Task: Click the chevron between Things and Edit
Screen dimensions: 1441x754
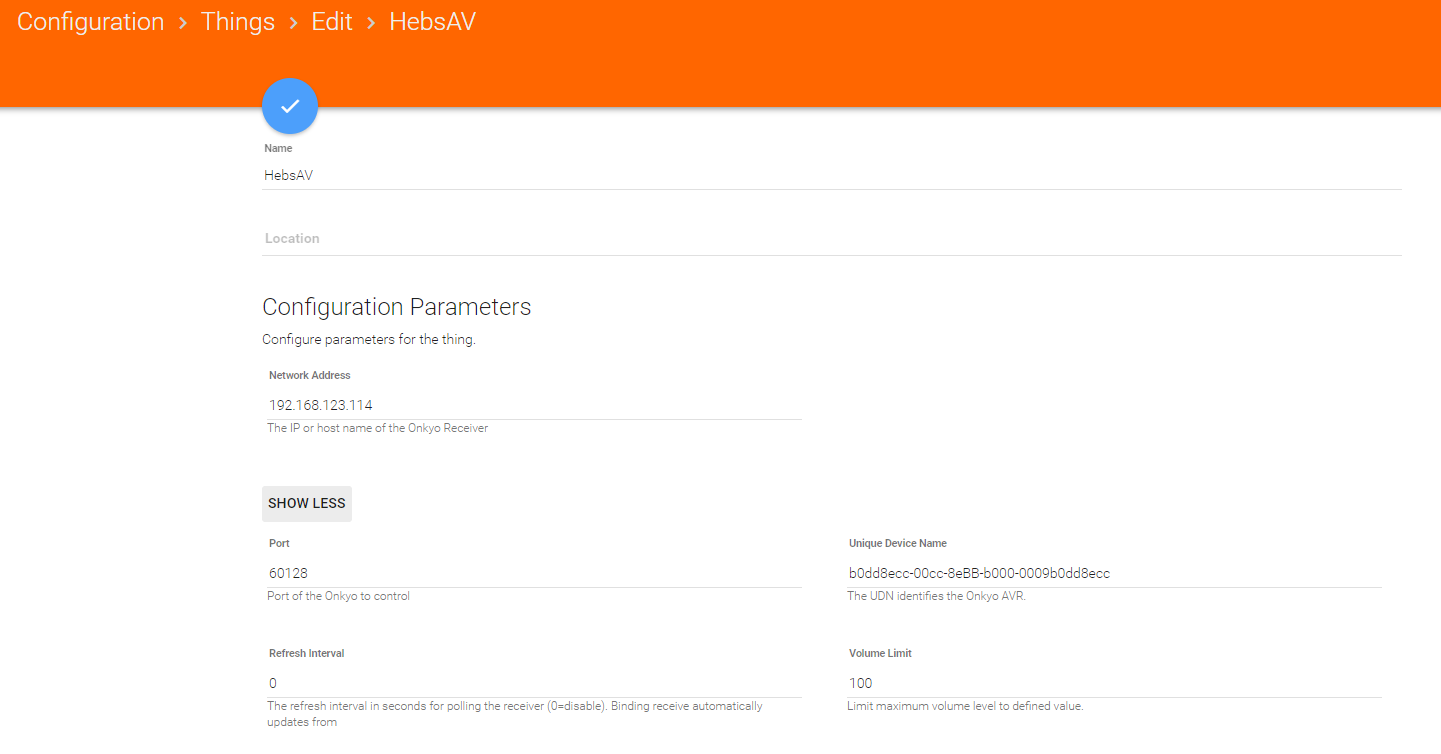Action: pos(293,23)
